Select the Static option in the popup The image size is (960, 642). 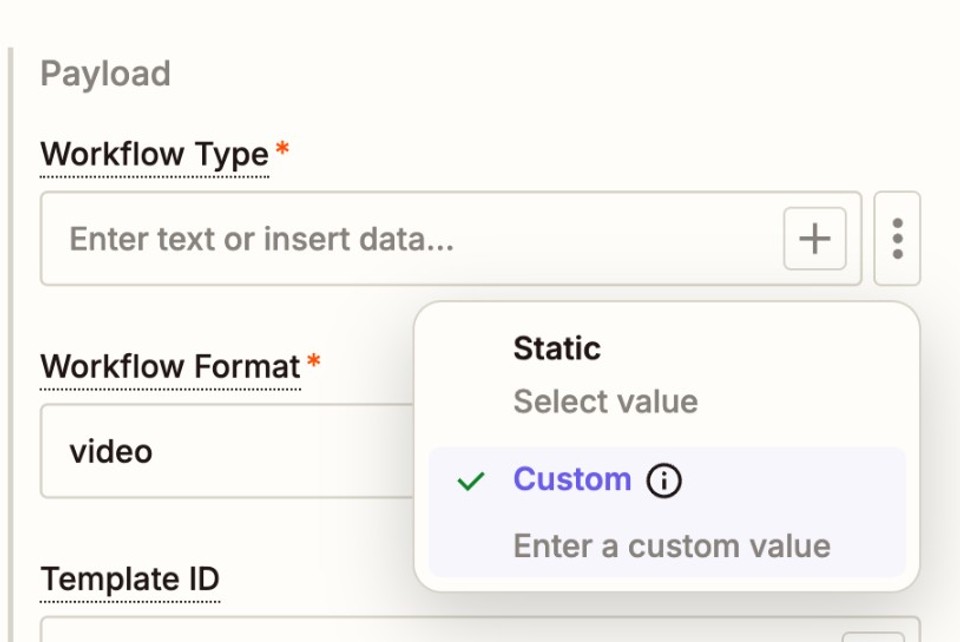[667, 375]
